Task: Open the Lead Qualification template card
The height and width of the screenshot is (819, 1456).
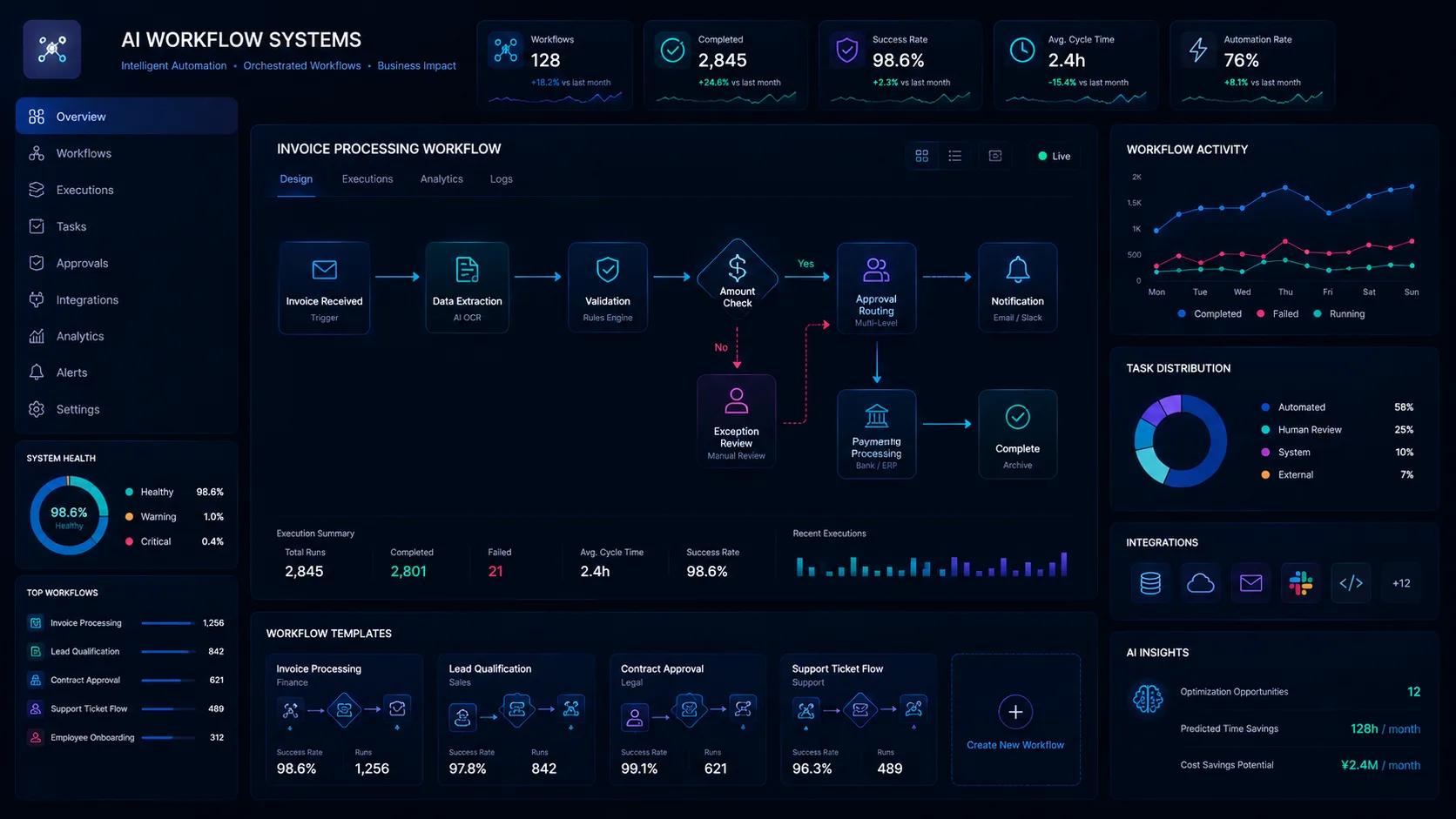Action: click(516, 720)
